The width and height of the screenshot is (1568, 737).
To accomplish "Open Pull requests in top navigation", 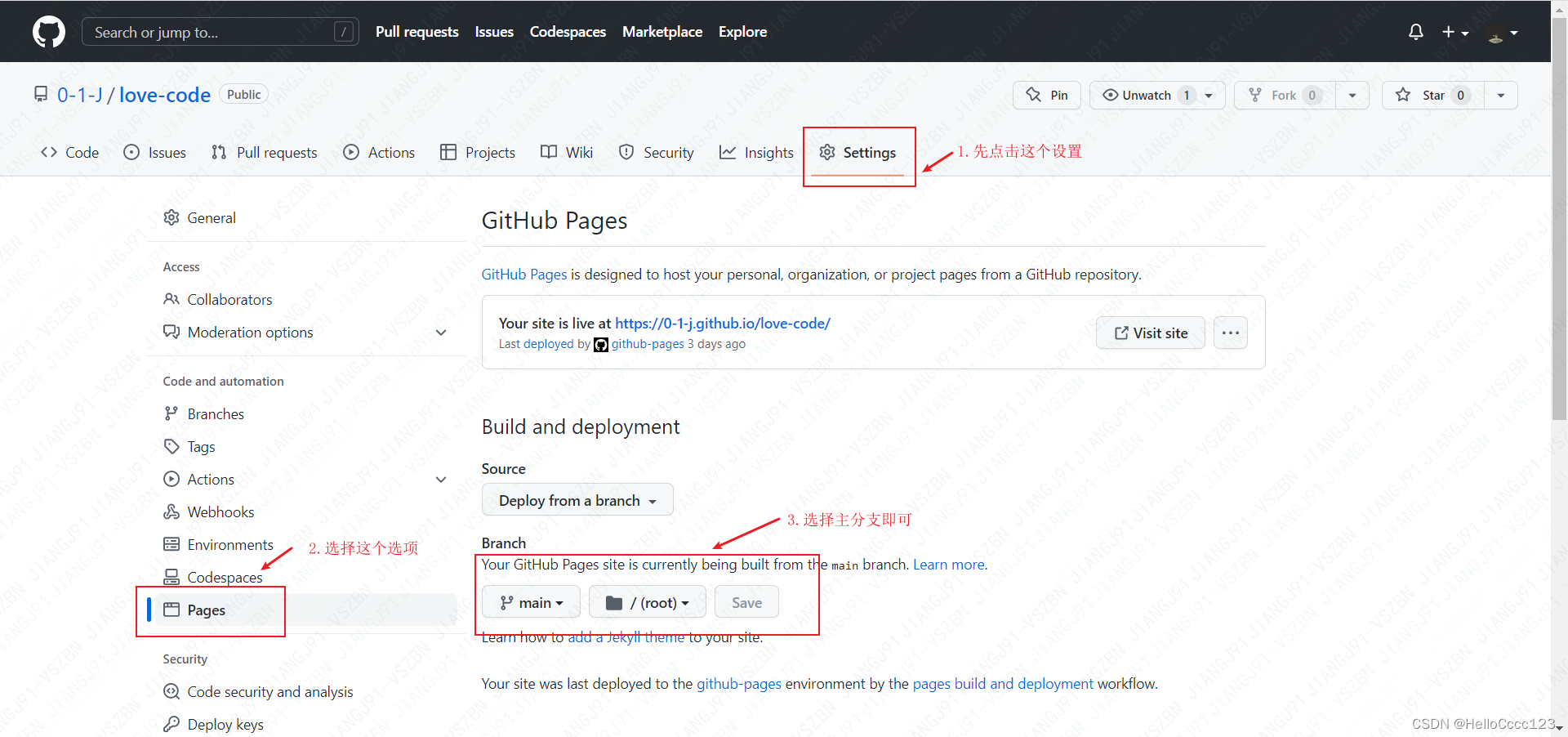I will tap(416, 32).
